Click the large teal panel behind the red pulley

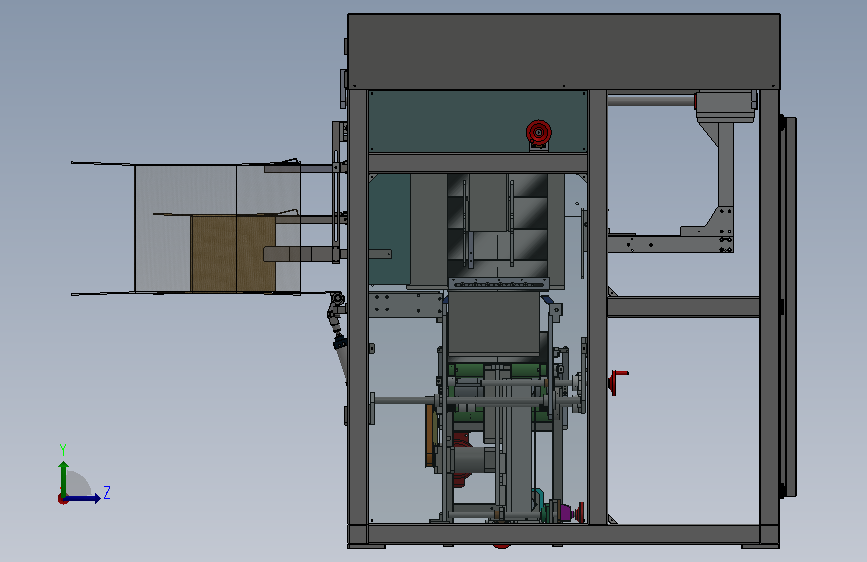(477, 121)
